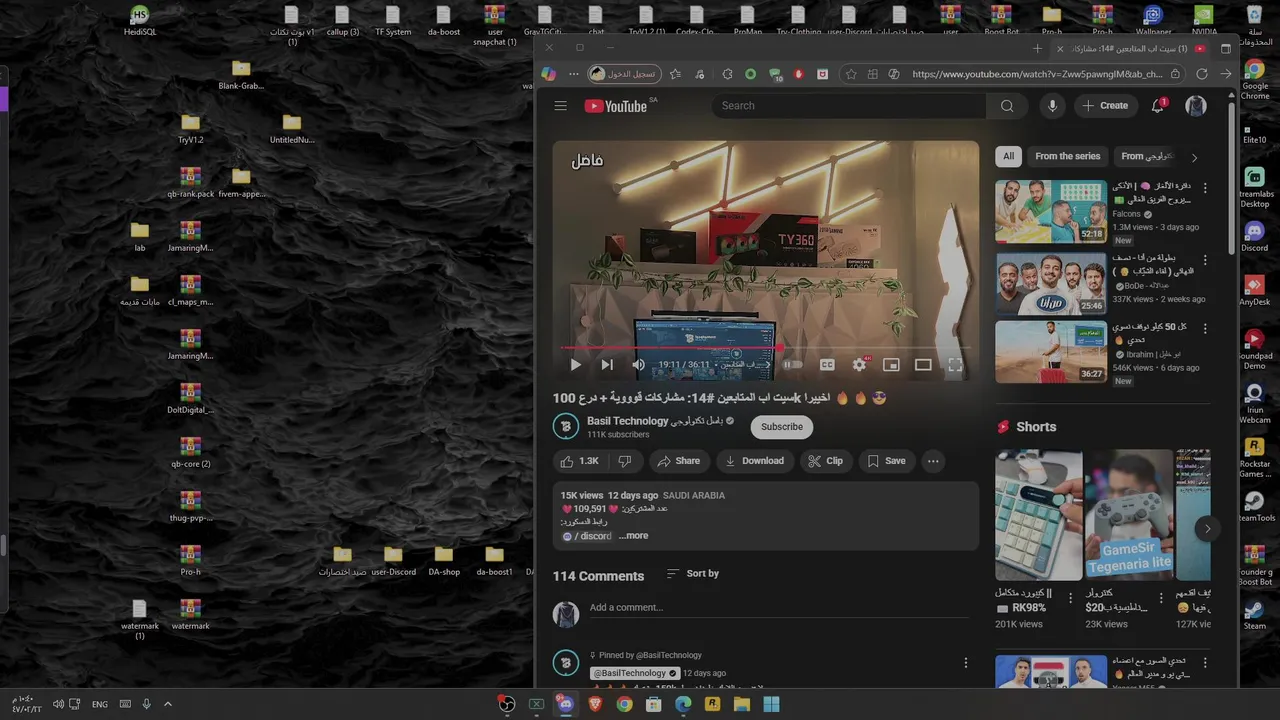
Task: Show next Shorts with arrow
Action: coord(1207,529)
